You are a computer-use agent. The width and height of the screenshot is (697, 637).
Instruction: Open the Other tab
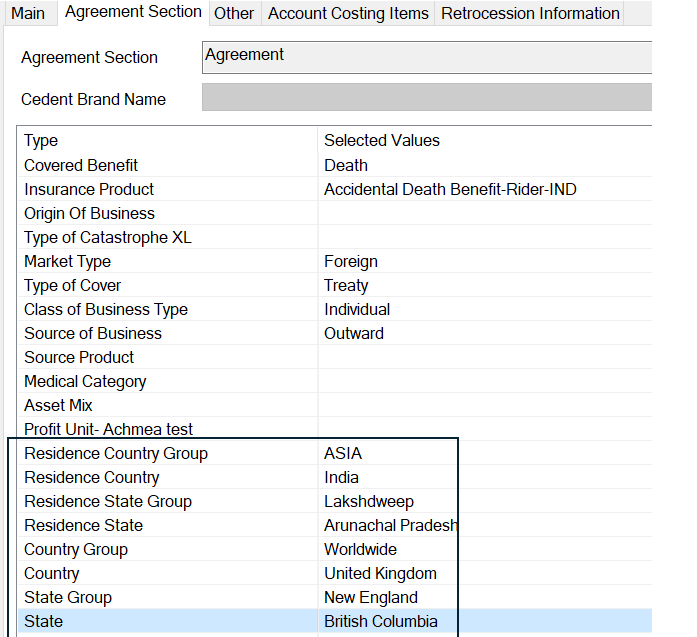coord(234,13)
